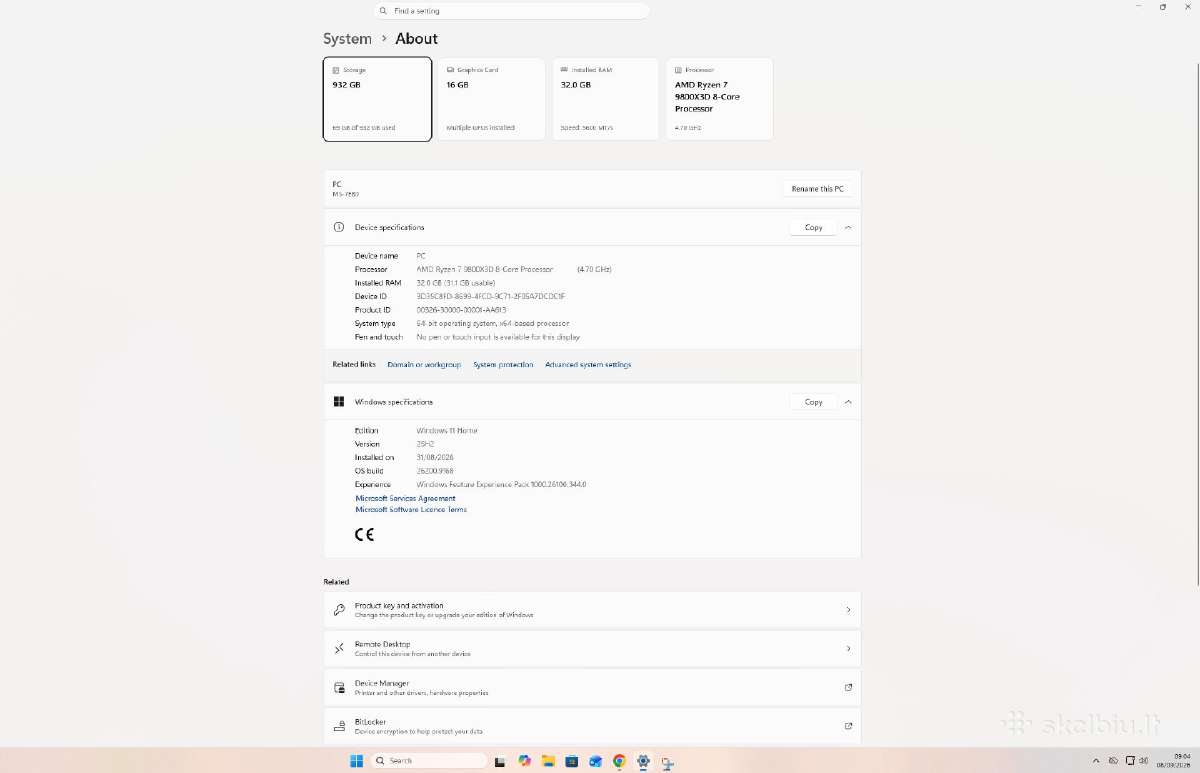Open BitLocker device encryption entry
1200x773 pixels.
coord(592,726)
